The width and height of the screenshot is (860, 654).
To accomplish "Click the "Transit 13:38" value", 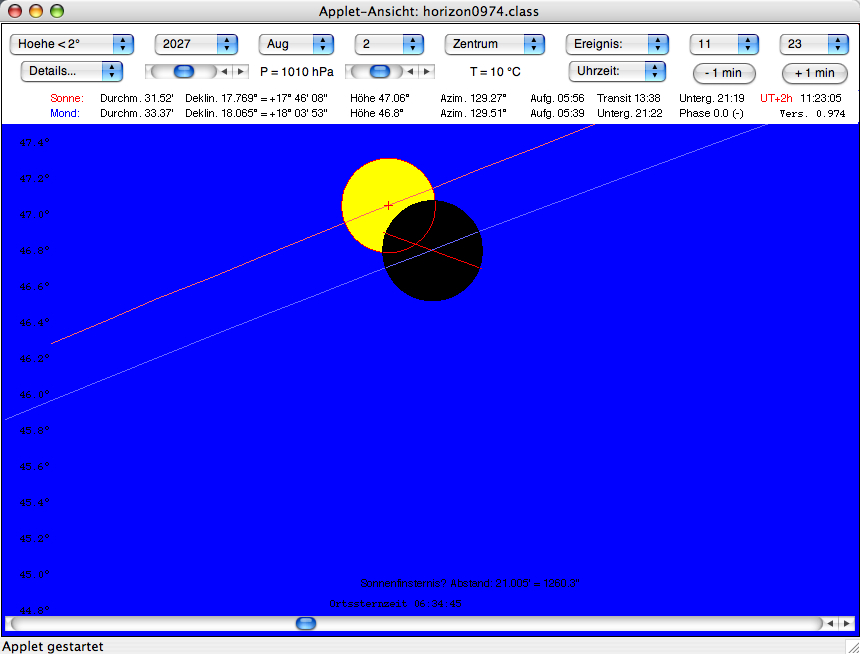I will point(629,98).
